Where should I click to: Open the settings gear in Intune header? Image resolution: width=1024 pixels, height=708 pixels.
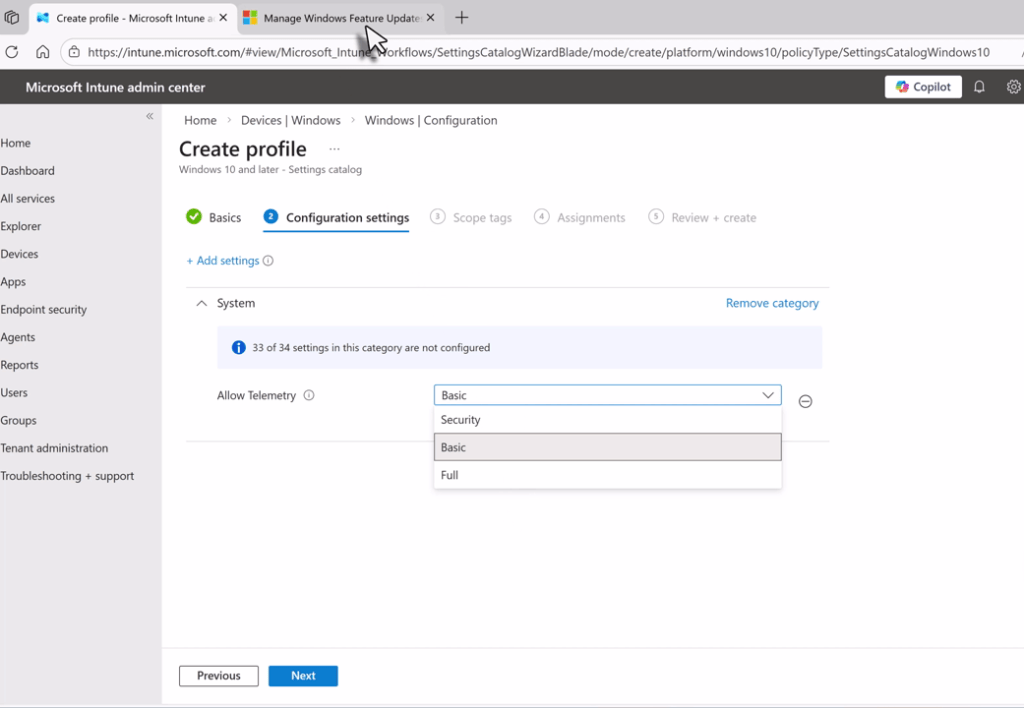(x=1014, y=87)
